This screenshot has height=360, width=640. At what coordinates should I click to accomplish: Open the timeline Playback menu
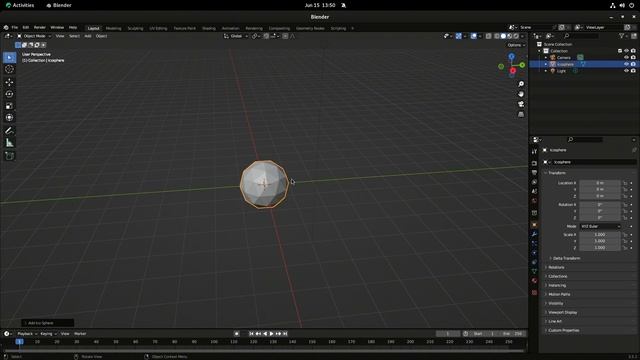tap(27, 334)
